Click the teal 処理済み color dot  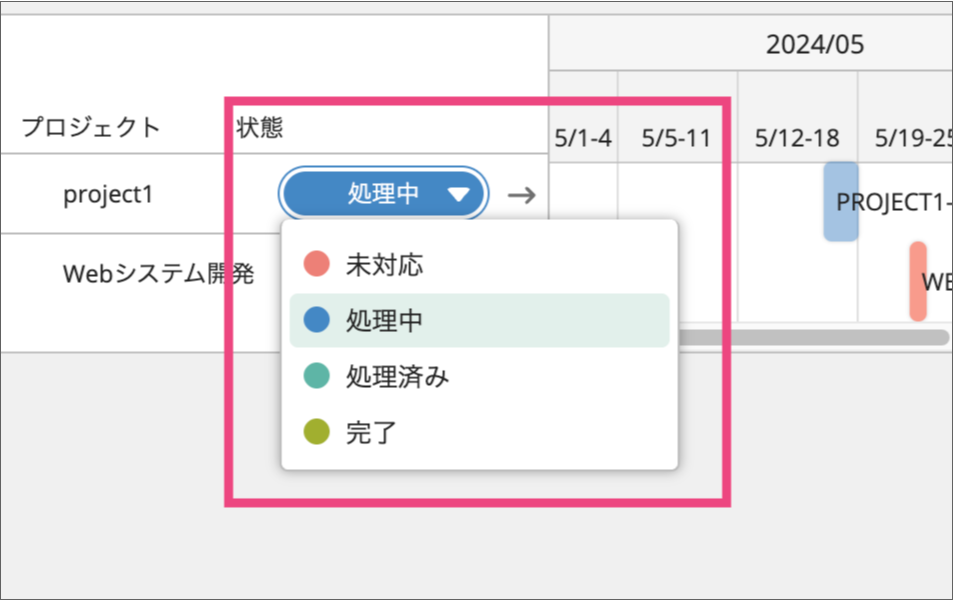(x=316, y=377)
